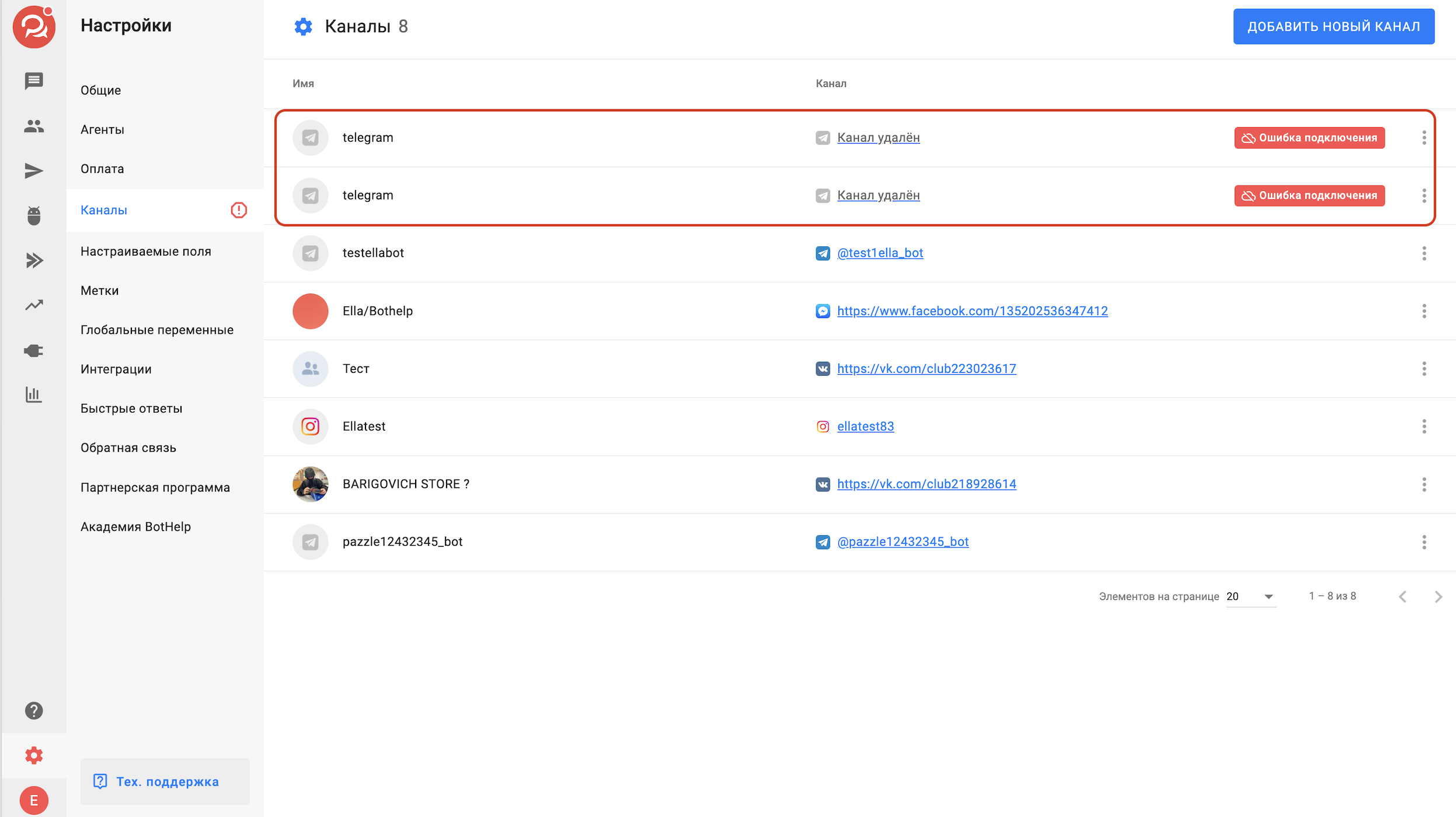
Task: Select the Интеграции settings menu item
Action: pos(116,369)
